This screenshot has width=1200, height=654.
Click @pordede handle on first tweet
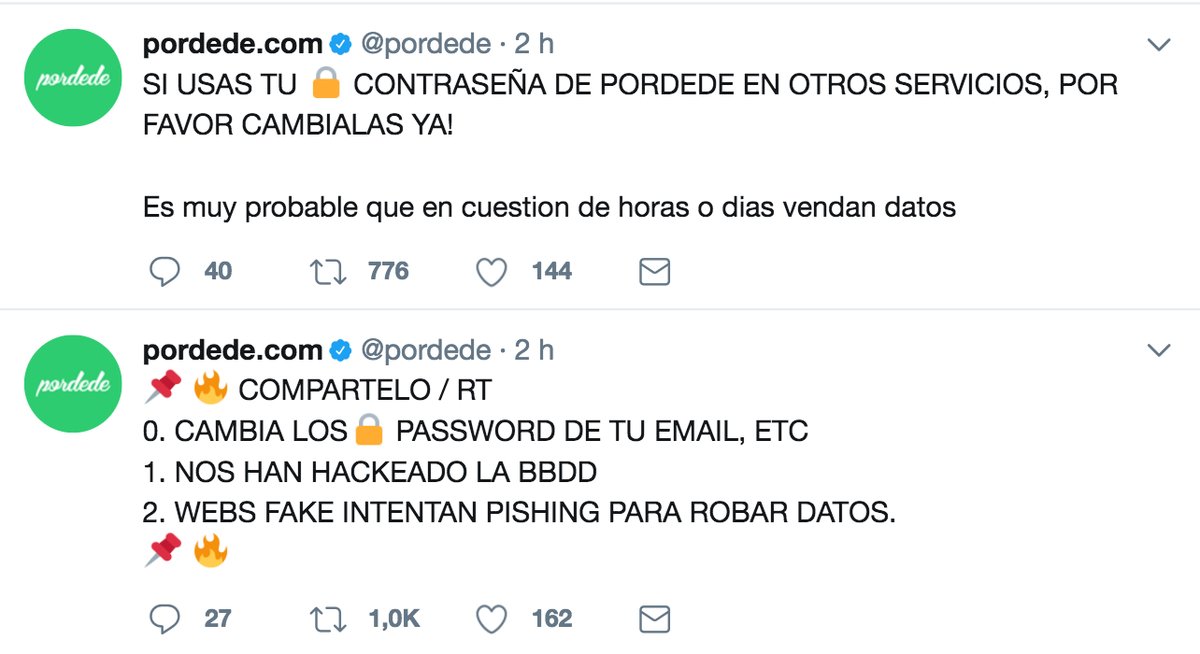point(426,44)
